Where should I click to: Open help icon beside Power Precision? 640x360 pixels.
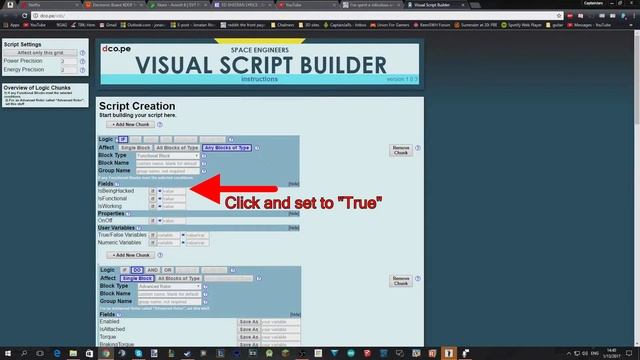pos(82,61)
